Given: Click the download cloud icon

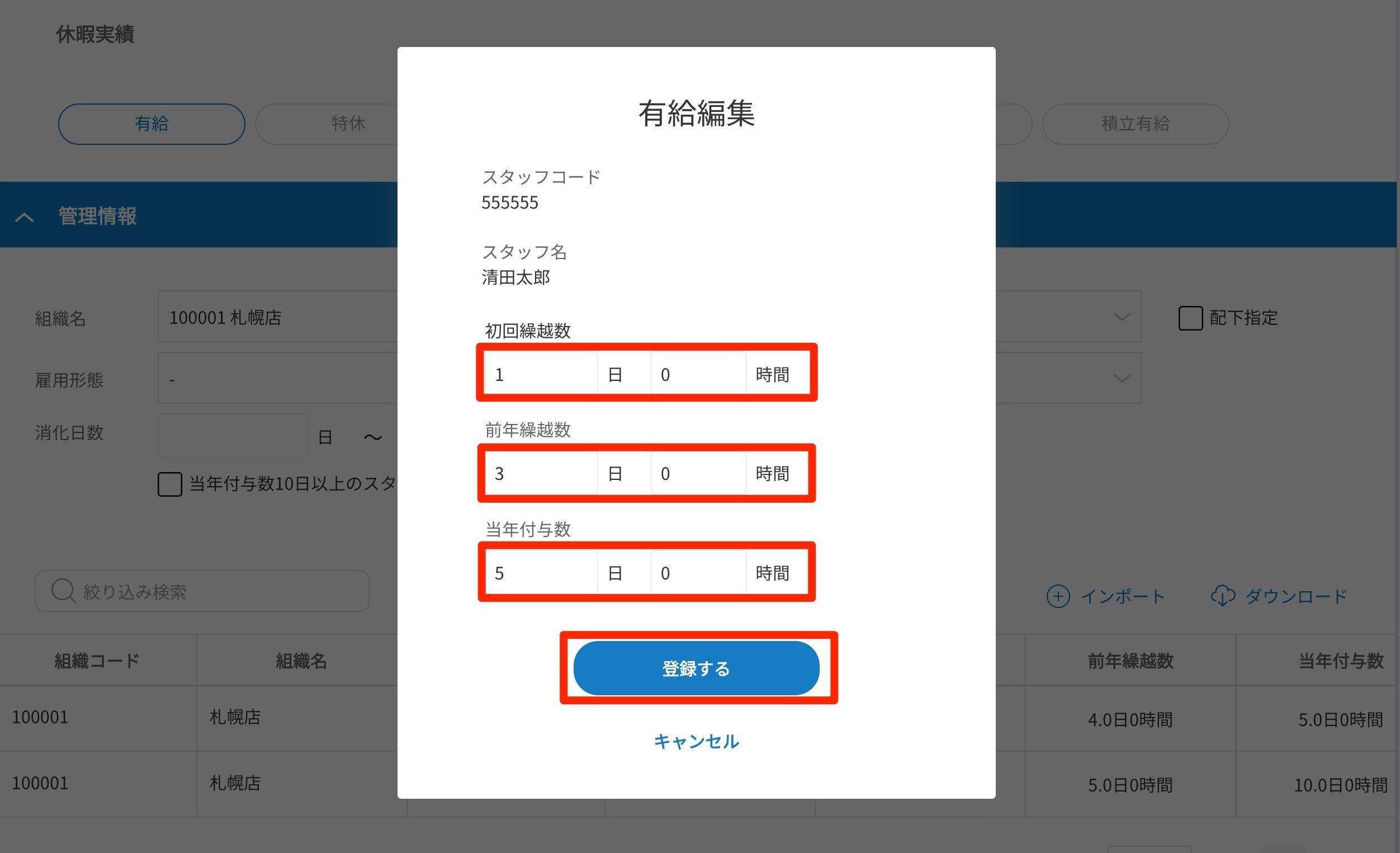Looking at the screenshot, I should click(1222, 596).
